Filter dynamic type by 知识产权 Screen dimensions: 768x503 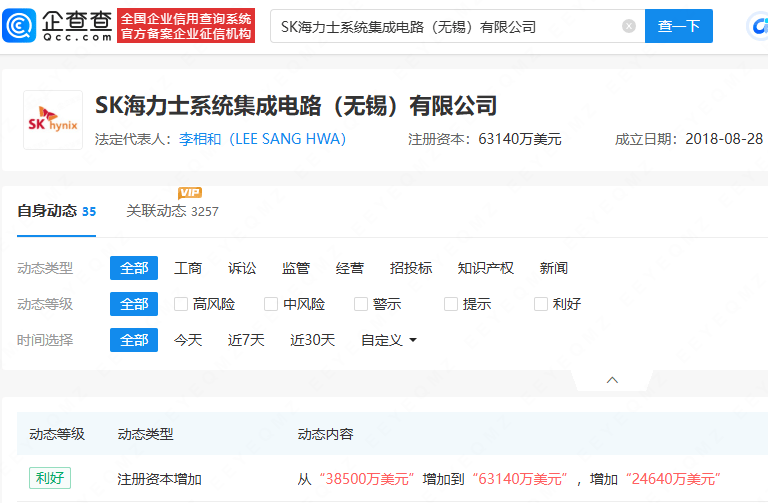coord(485,268)
